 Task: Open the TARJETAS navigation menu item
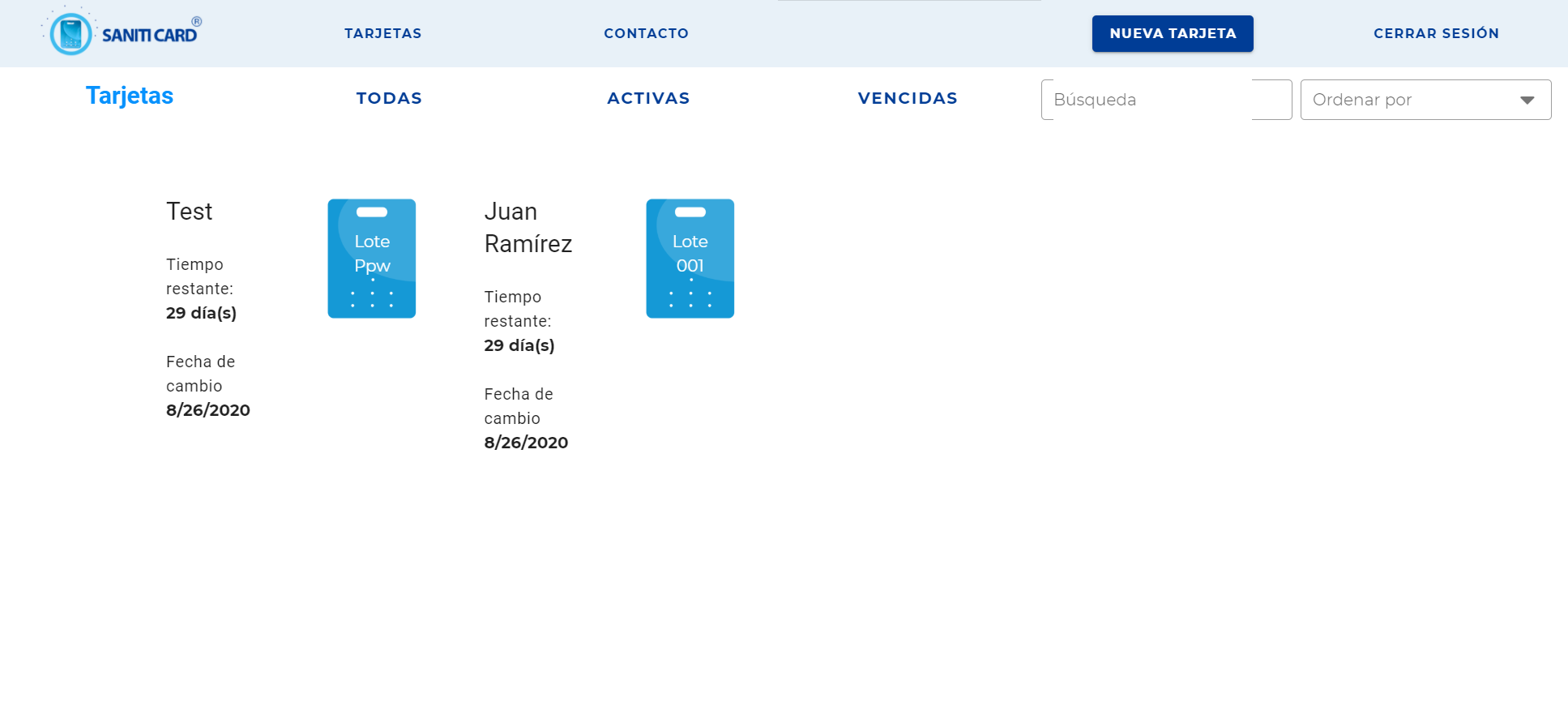point(382,33)
